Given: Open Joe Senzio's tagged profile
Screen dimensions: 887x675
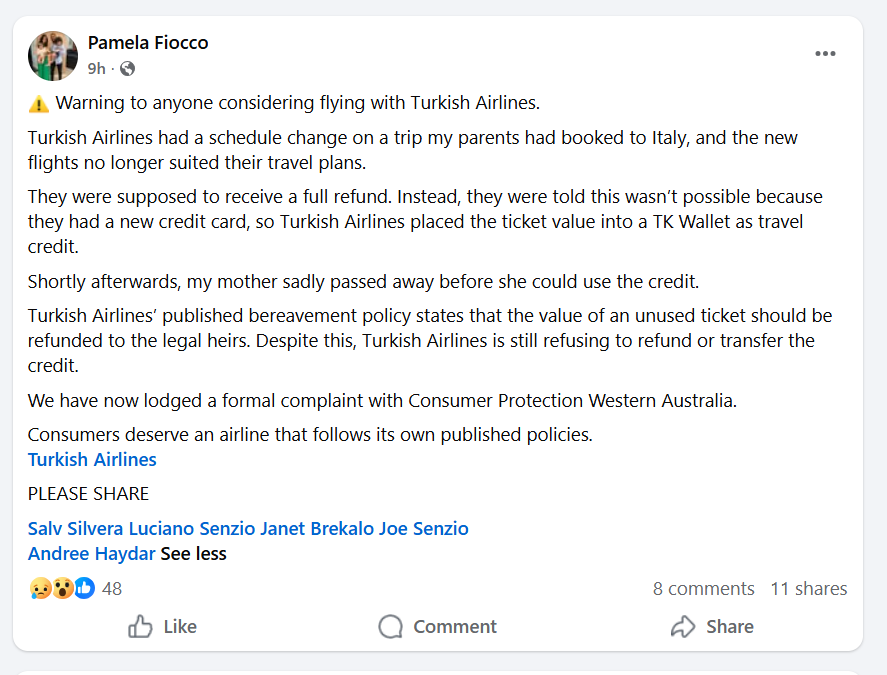Looking at the screenshot, I should coord(424,528).
